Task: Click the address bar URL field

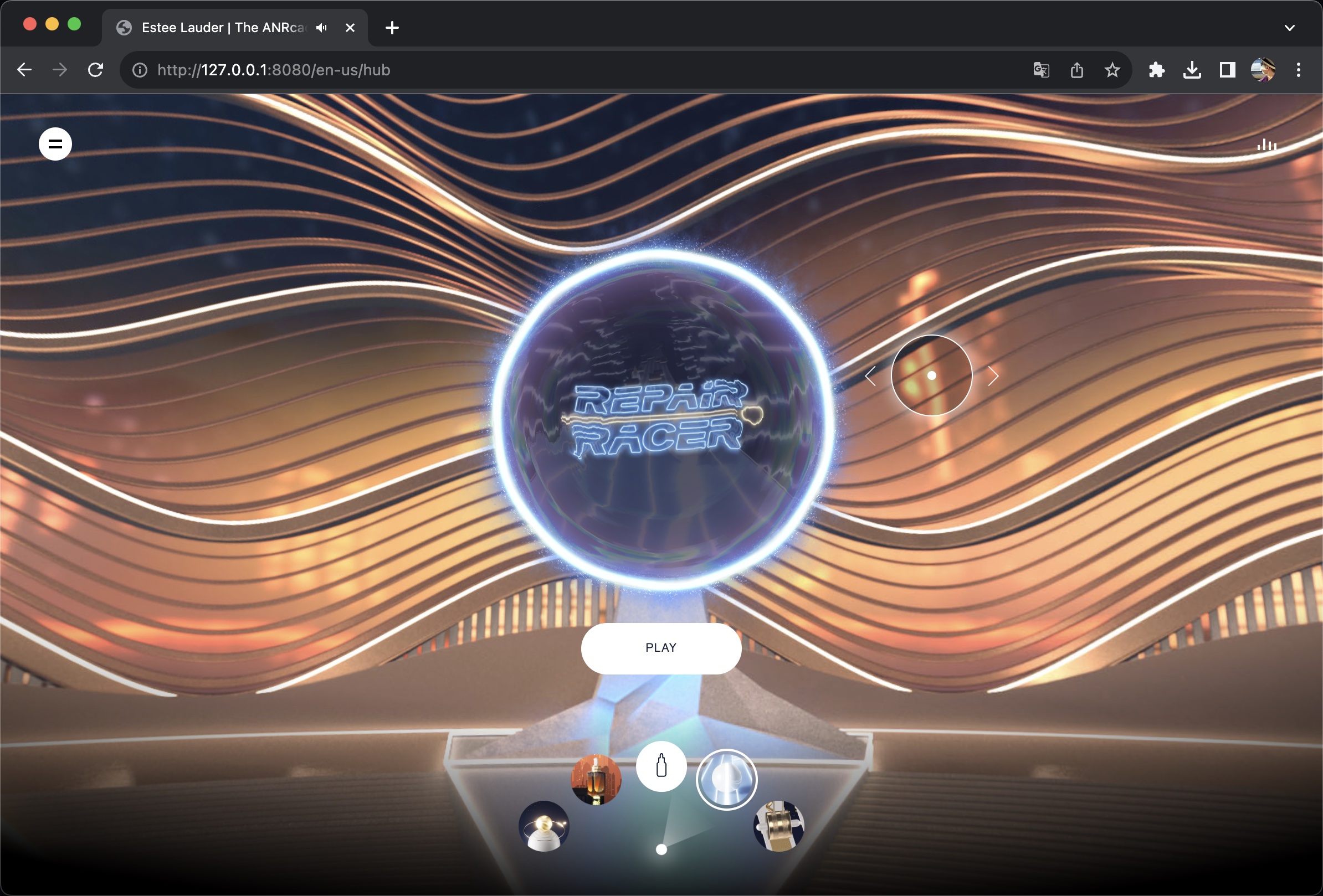Action: (512, 70)
